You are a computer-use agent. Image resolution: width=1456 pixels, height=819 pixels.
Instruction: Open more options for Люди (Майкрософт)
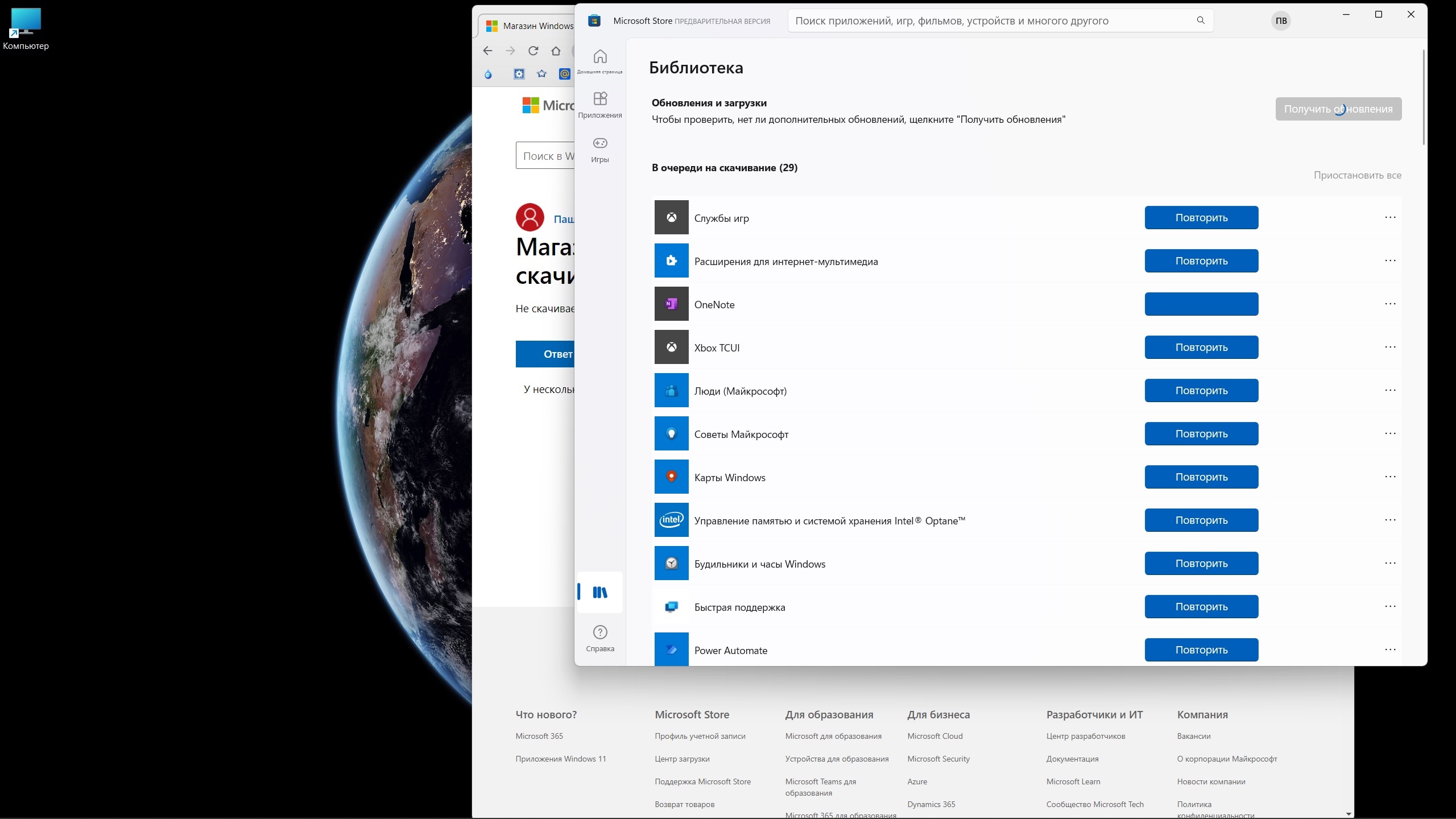tap(1390, 390)
